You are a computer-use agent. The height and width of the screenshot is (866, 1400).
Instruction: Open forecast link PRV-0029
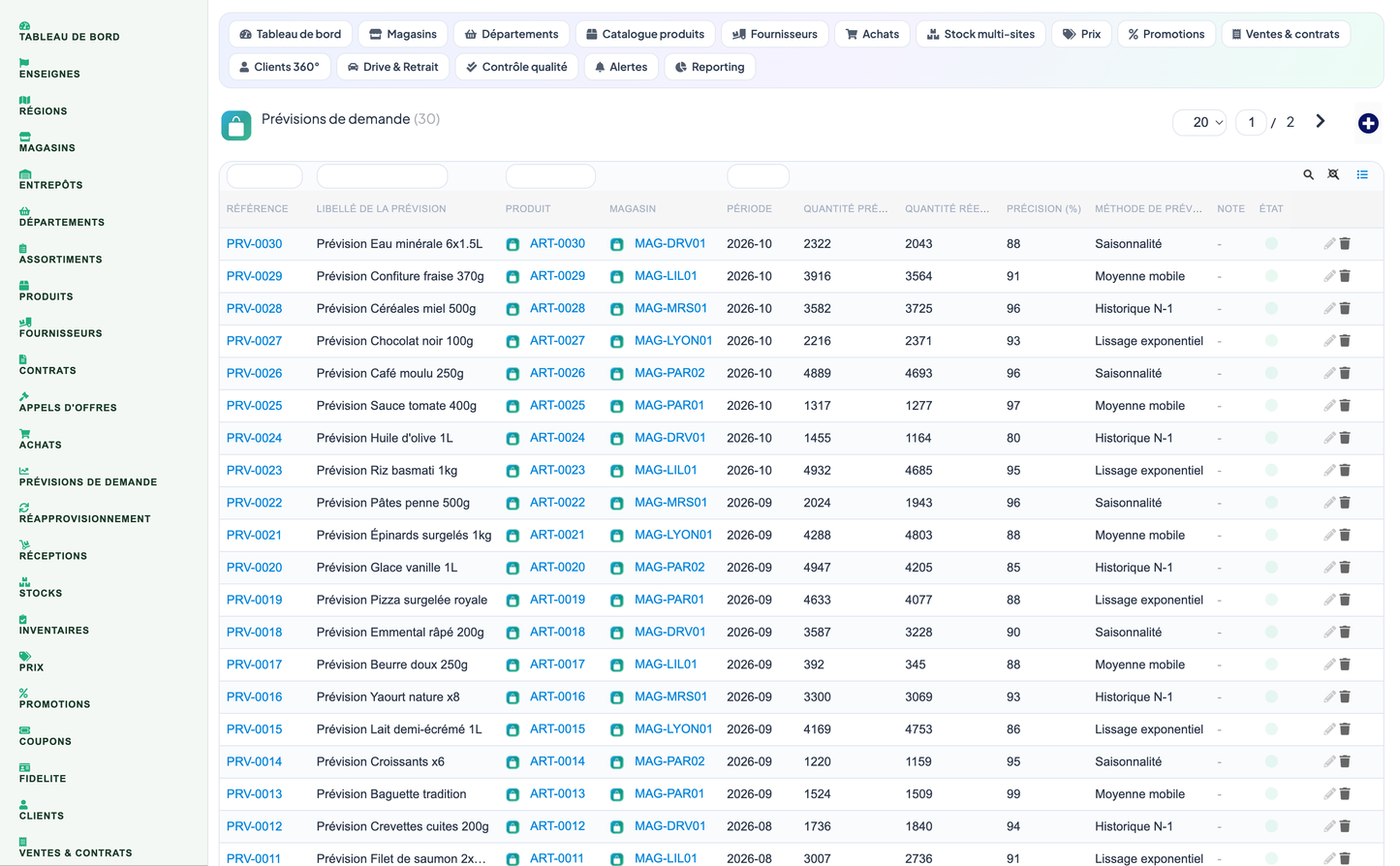[x=254, y=276]
